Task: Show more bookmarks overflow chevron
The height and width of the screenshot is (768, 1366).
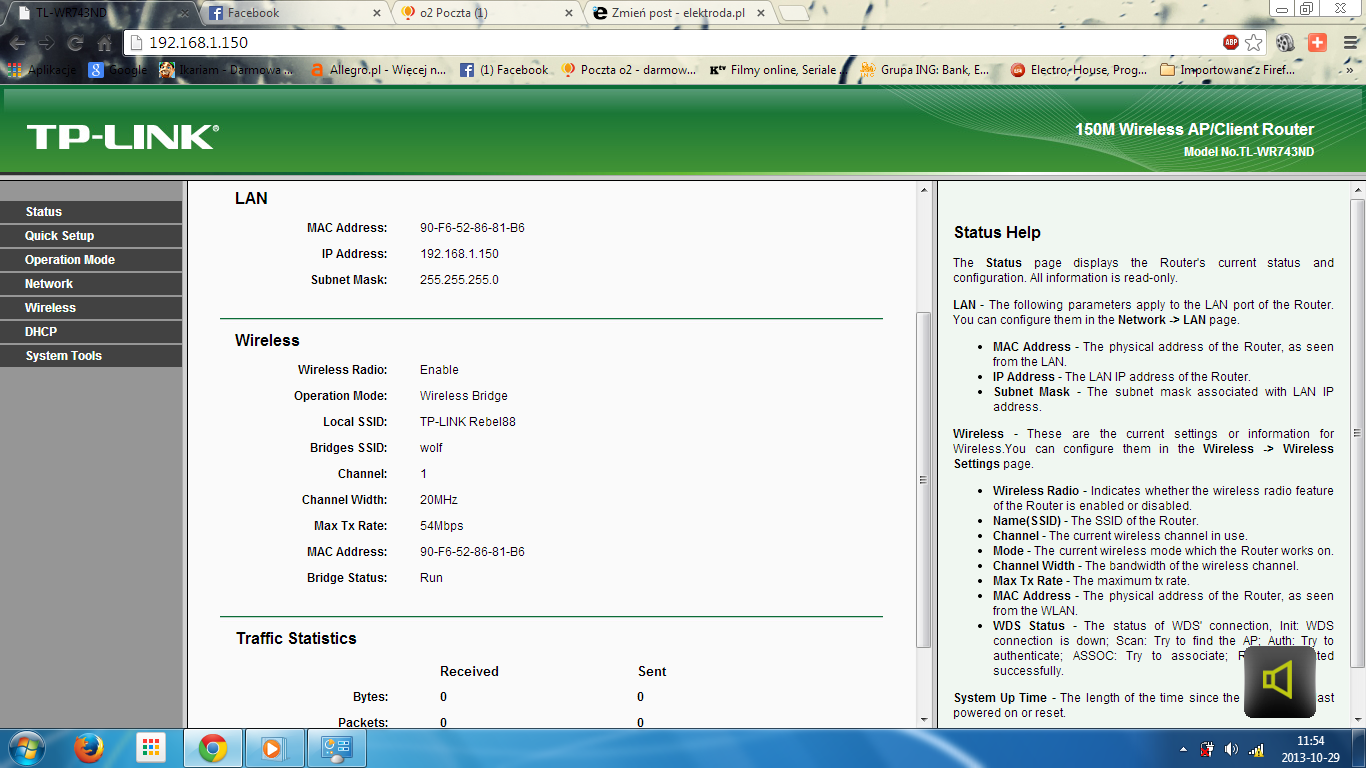Action: point(1350,70)
